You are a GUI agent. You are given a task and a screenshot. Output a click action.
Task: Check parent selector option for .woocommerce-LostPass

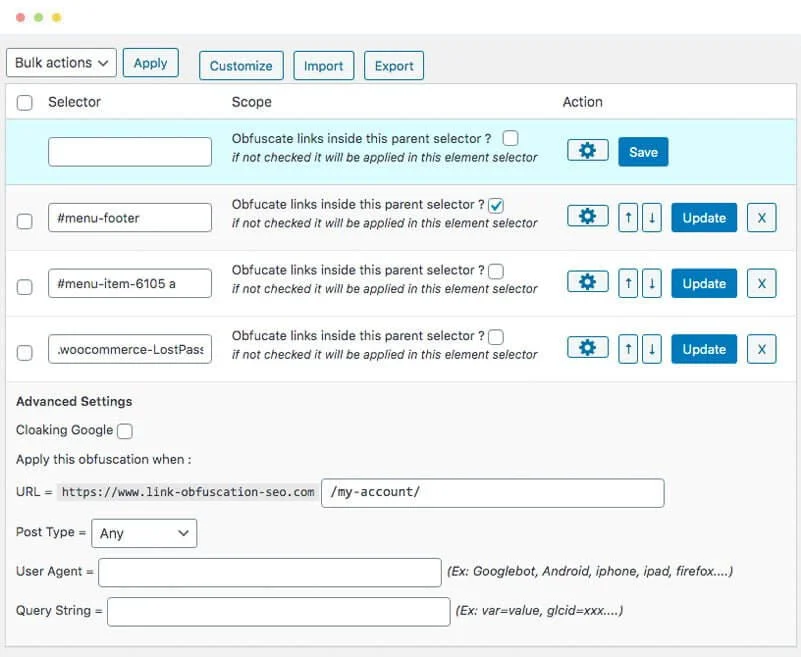tap(496, 337)
